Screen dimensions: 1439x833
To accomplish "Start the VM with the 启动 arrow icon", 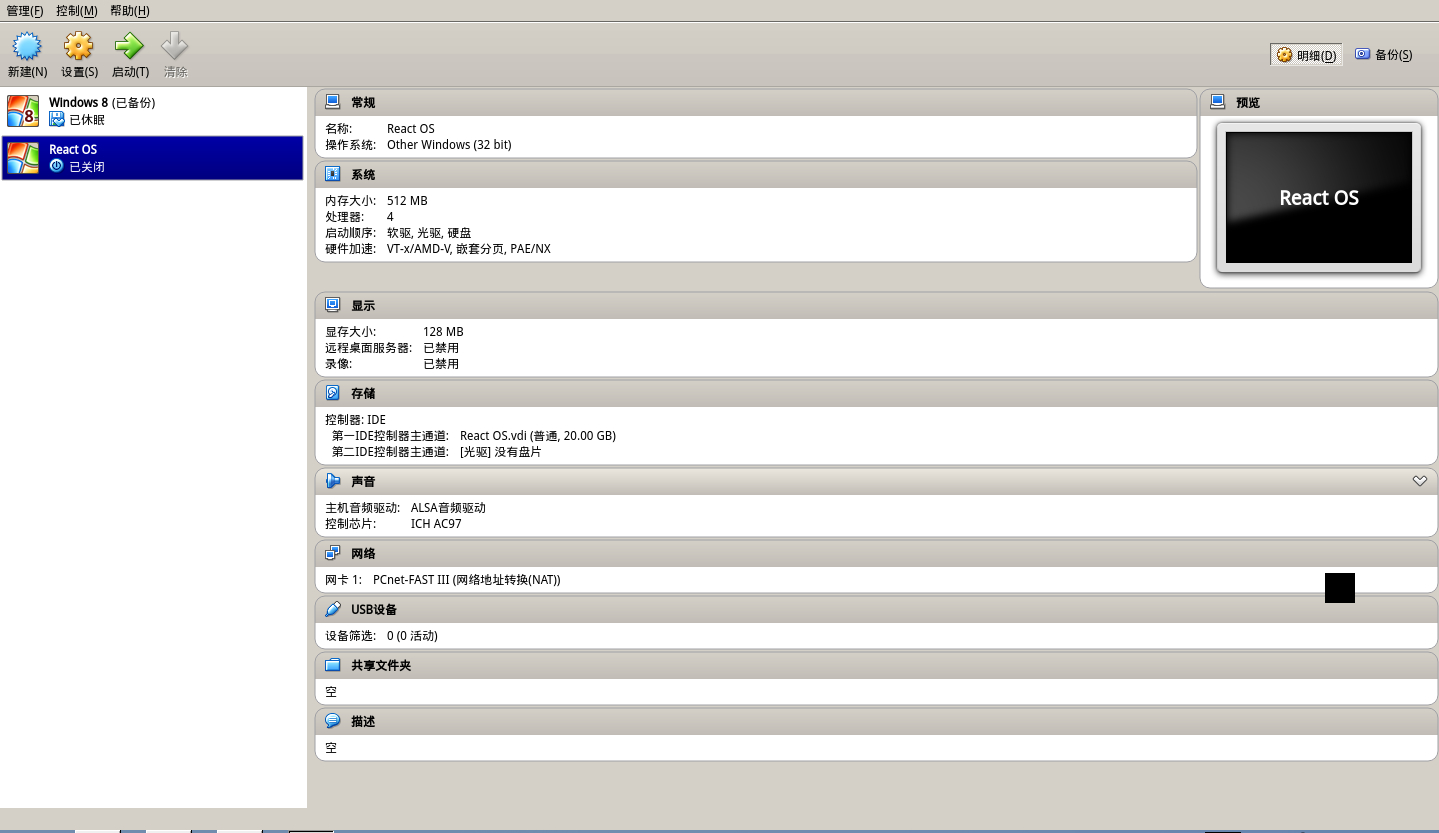I will click(x=130, y=46).
